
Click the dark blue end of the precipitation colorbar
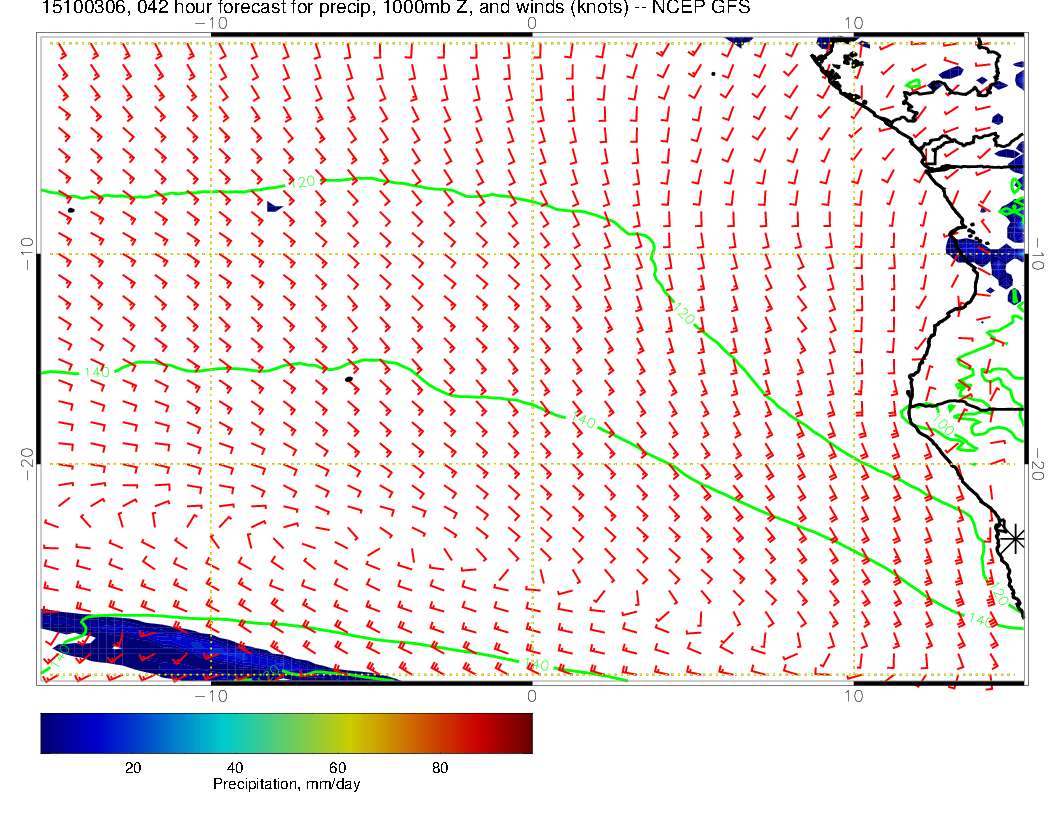click(x=48, y=732)
